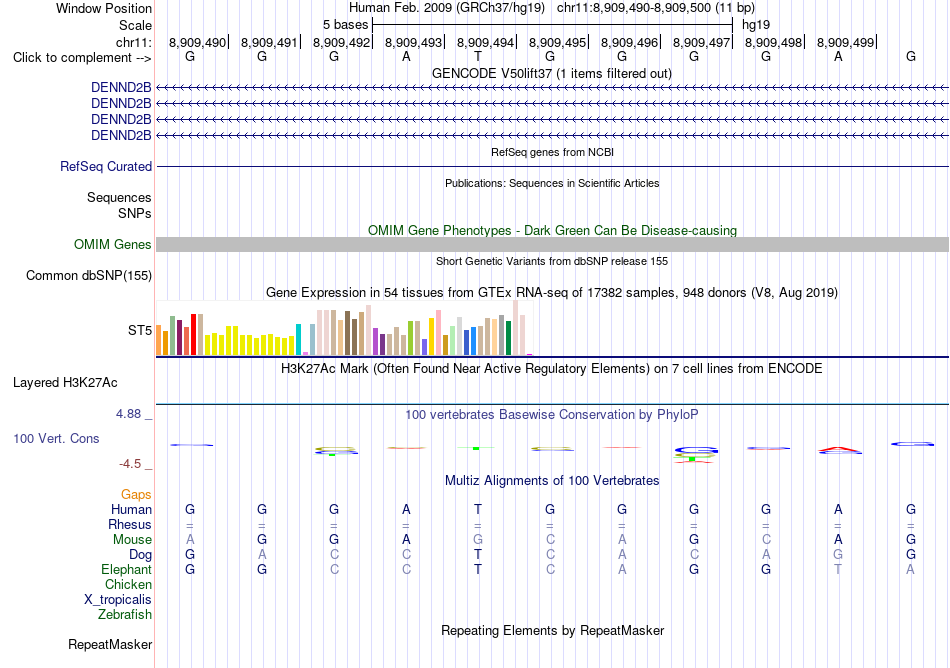The height and width of the screenshot is (668, 950).
Task: Click the Human Feb. 2009 (GRCh37/hg19) position header
Action: (x=447, y=8)
